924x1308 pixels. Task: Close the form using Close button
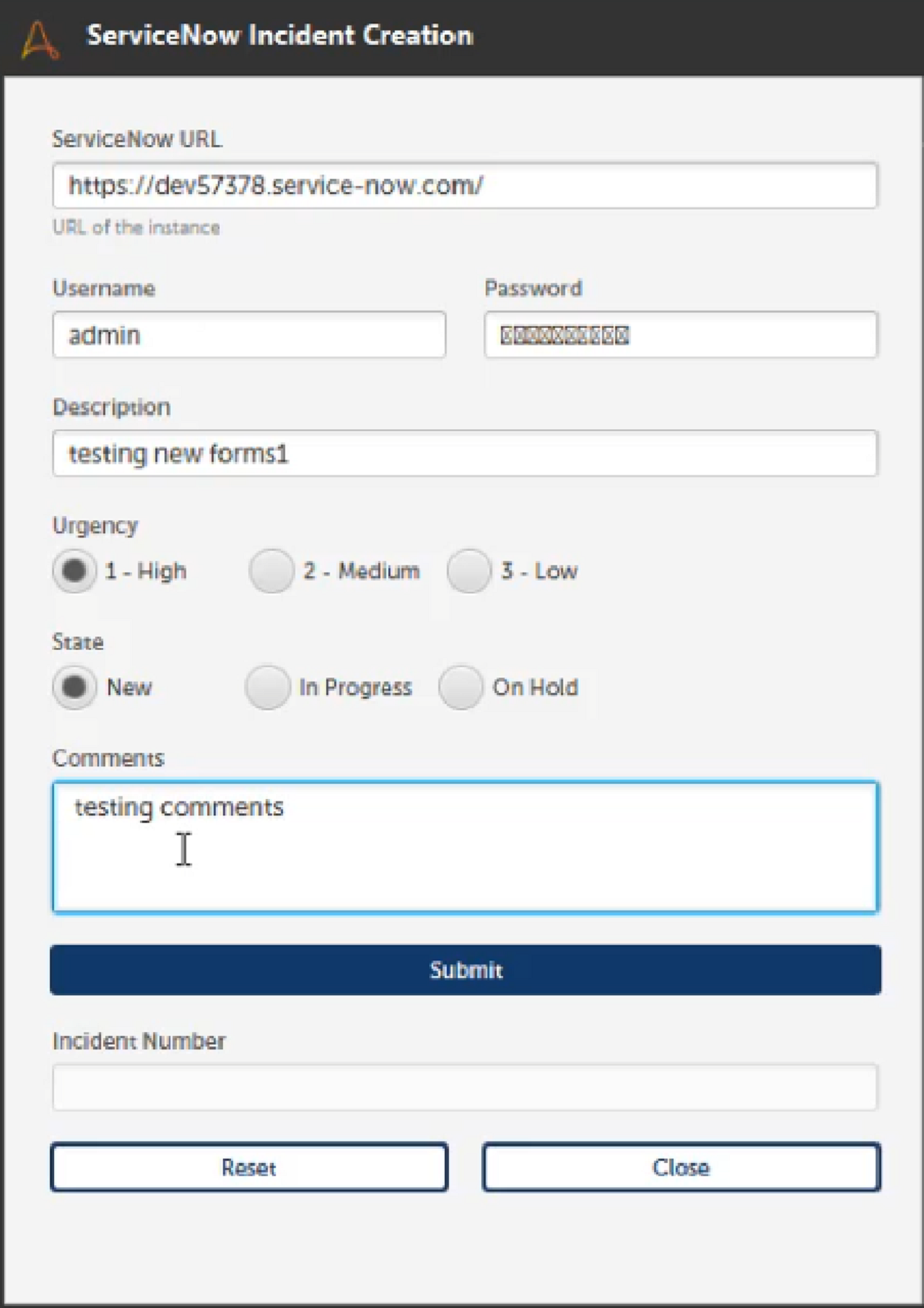[681, 1167]
